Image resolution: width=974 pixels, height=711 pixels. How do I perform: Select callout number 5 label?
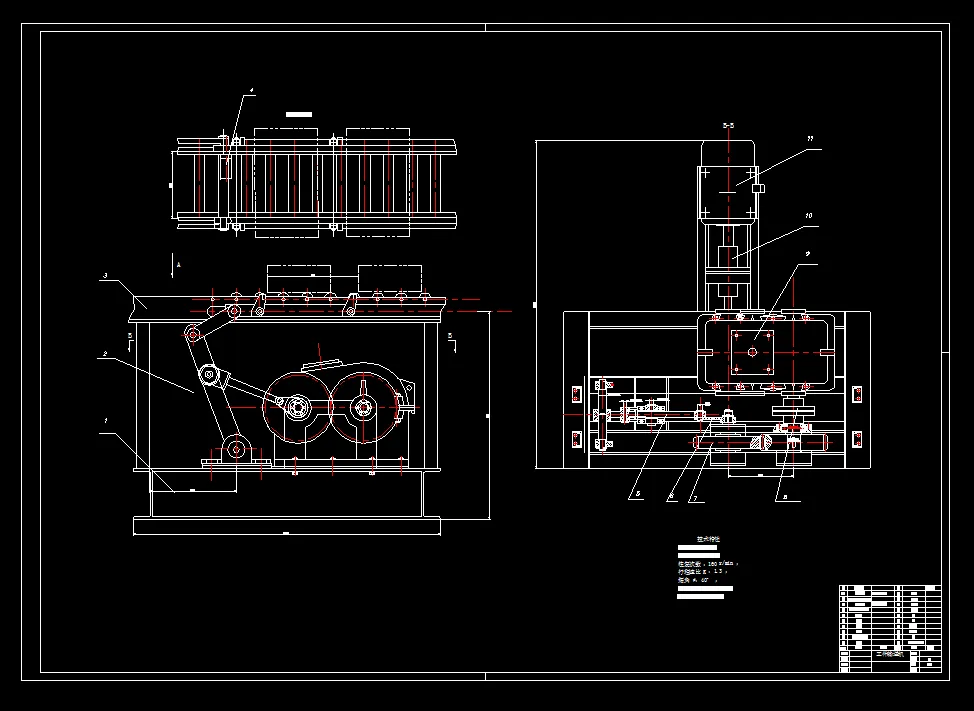(x=638, y=496)
